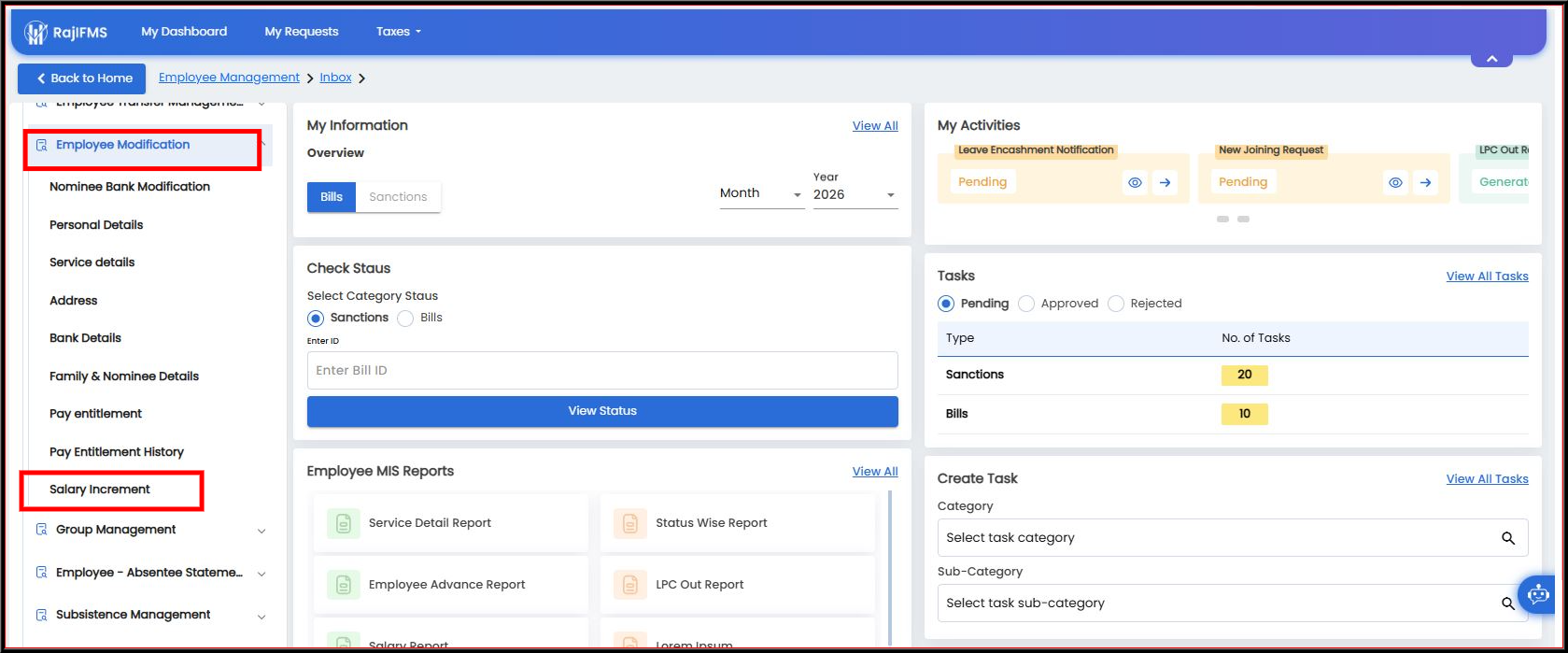Image resolution: width=1568 pixels, height=653 pixels.
Task: Click the Status Wise Report document icon
Action: click(630, 523)
